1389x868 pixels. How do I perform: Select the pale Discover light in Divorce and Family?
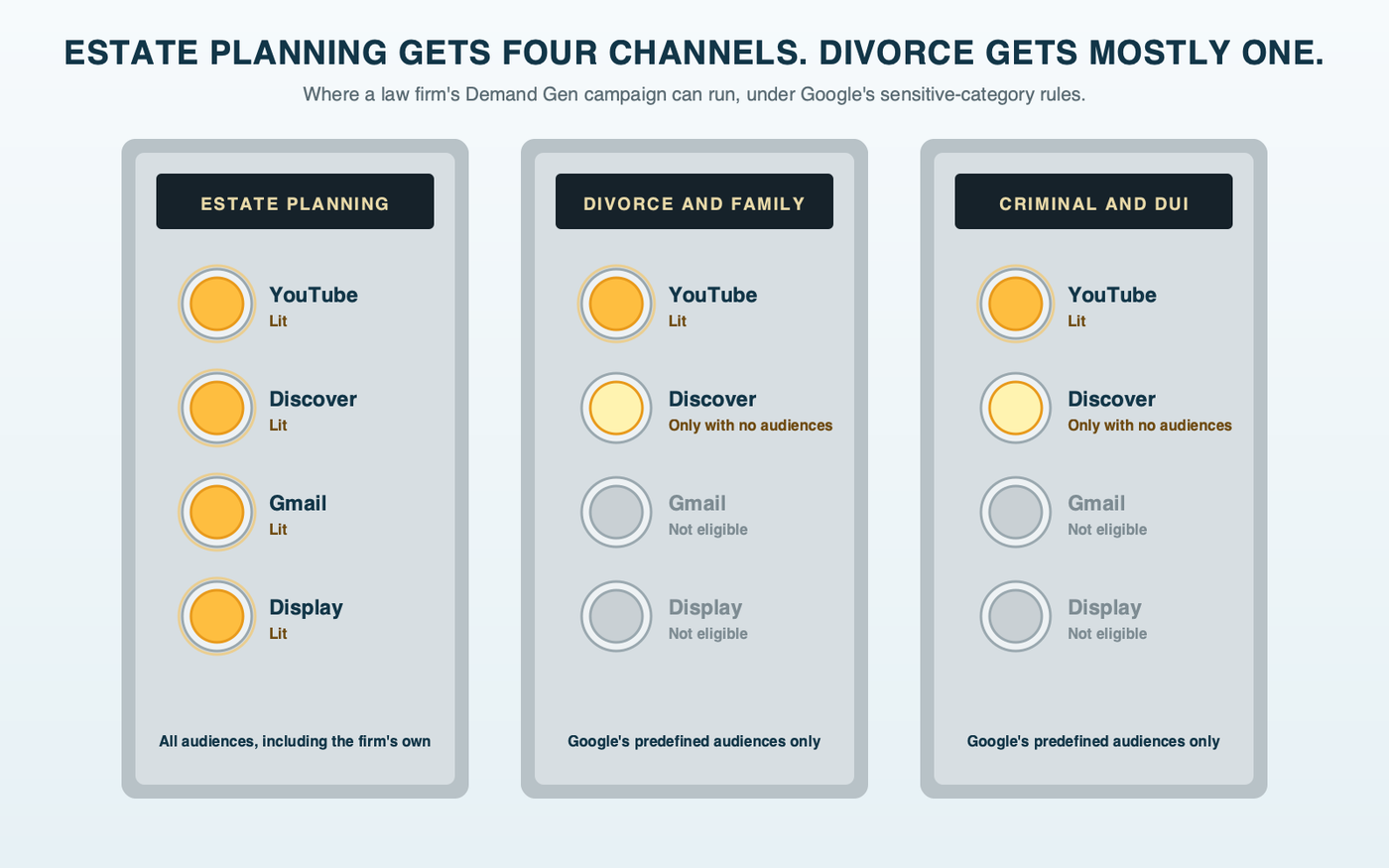tap(616, 408)
